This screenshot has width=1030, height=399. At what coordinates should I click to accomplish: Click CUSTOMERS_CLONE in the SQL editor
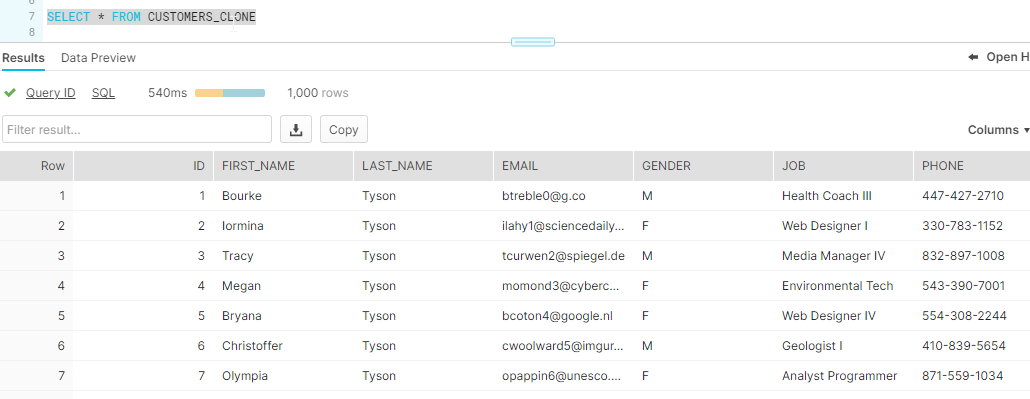[202, 17]
